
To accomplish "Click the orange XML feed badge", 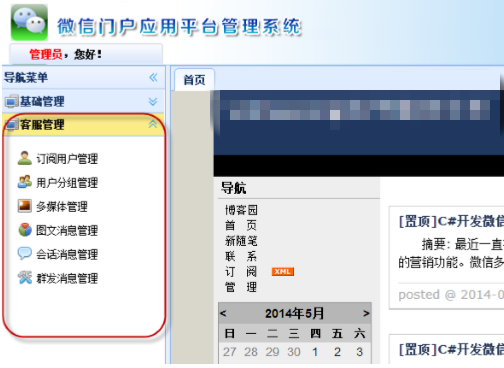I will coord(283,272).
